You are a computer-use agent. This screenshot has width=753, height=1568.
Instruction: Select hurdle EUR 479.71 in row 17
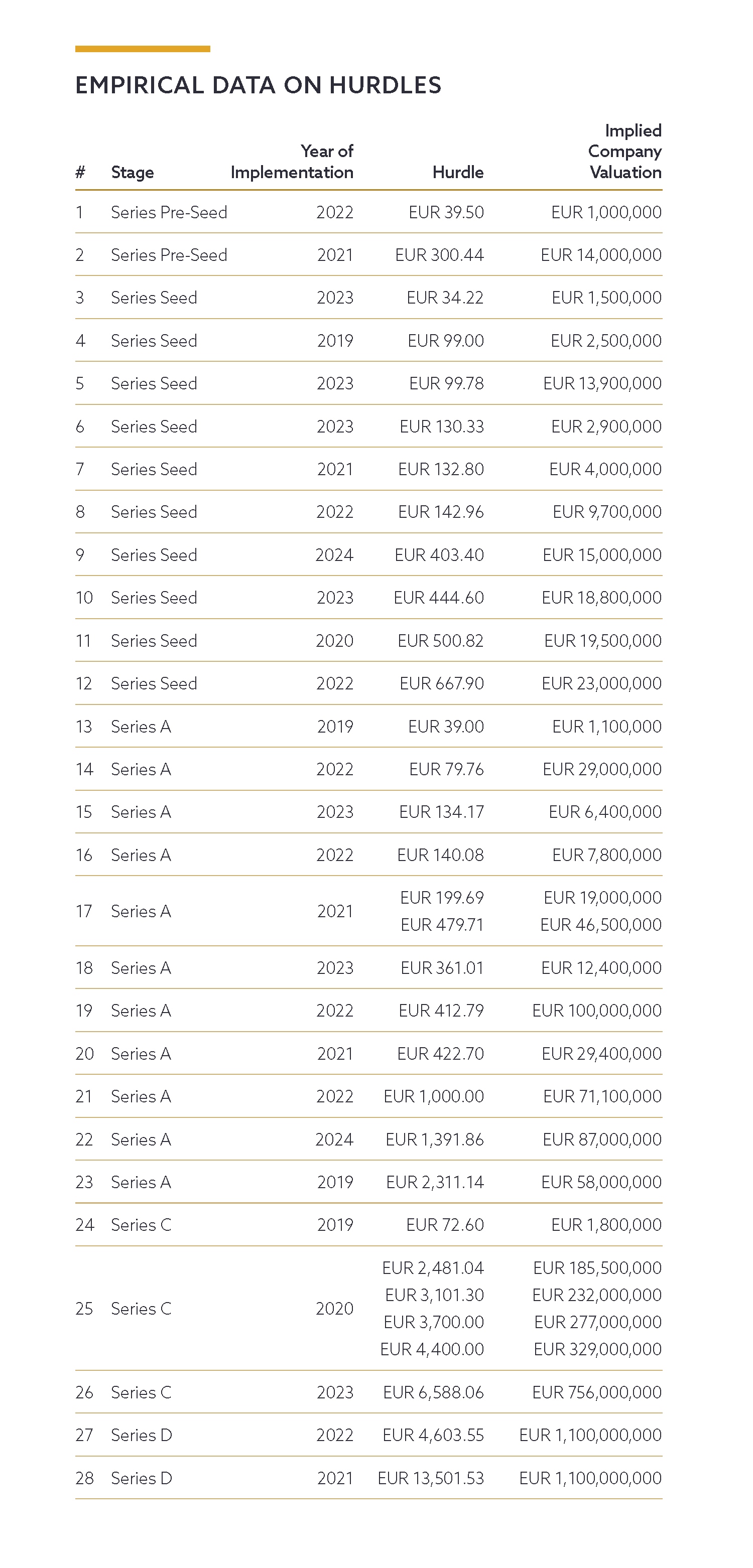click(x=442, y=925)
